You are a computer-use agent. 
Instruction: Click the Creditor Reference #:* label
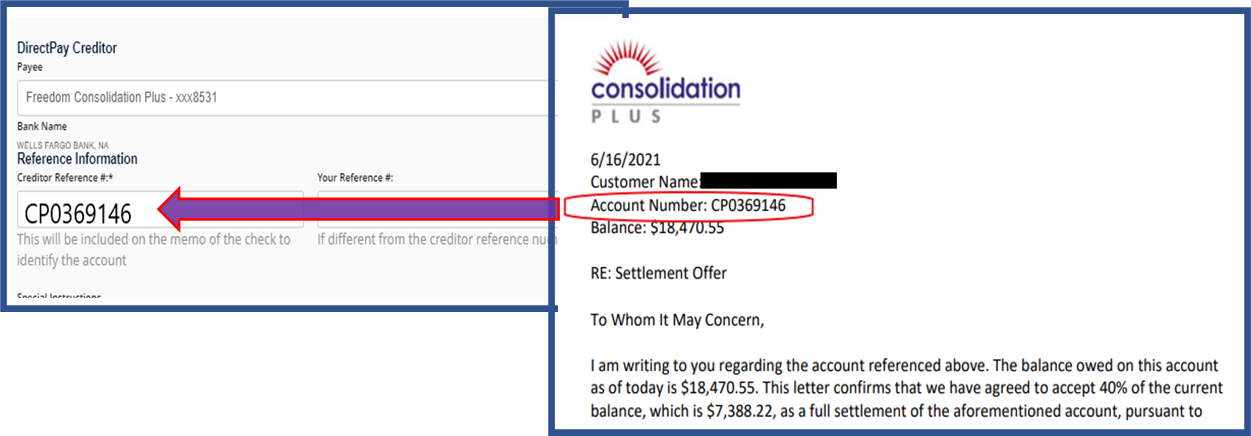point(61,178)
